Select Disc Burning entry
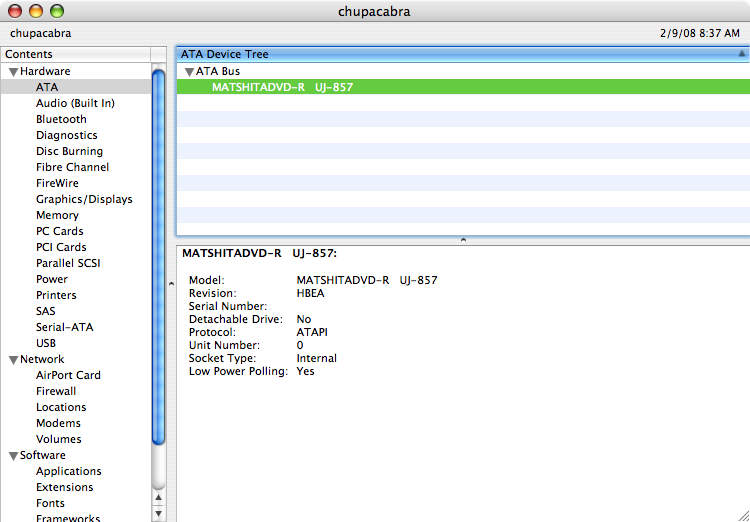The image size is (750, 522). tap(69, 151)
